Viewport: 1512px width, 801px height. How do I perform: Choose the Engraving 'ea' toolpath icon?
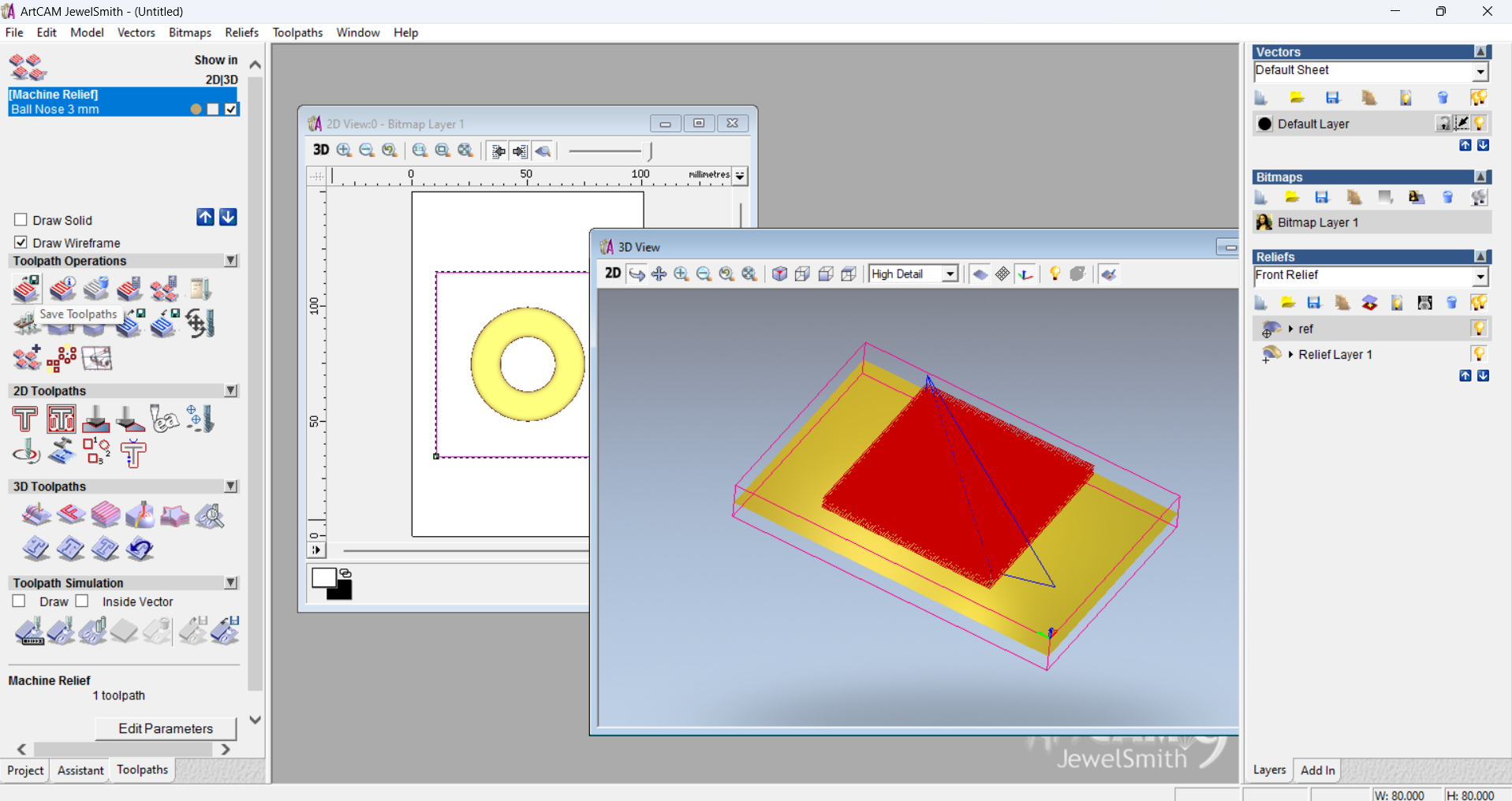pos(165,419)
